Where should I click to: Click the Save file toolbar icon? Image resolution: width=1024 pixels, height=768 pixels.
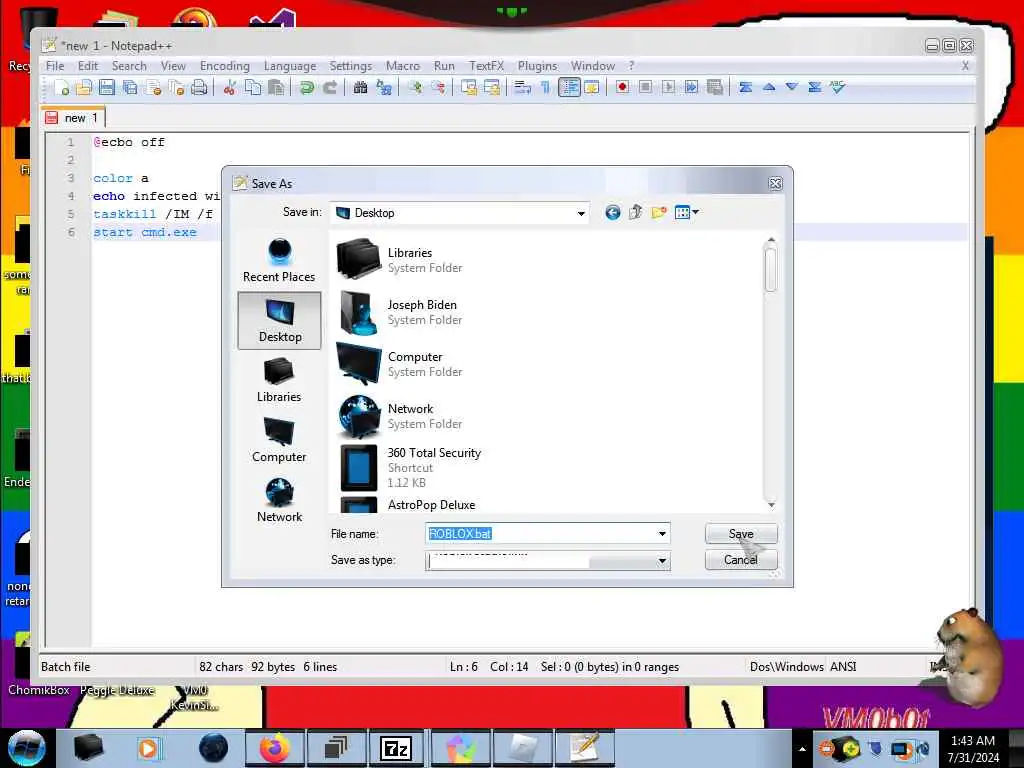106,88
